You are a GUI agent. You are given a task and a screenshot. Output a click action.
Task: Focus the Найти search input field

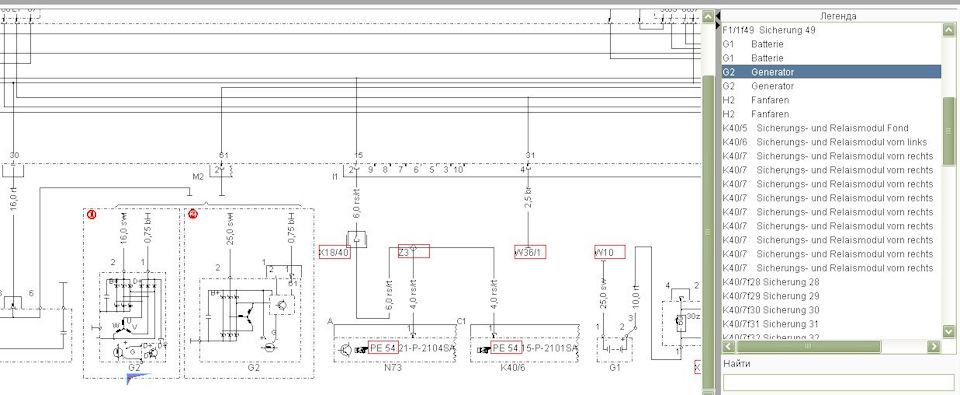click(x=838, y=382)
